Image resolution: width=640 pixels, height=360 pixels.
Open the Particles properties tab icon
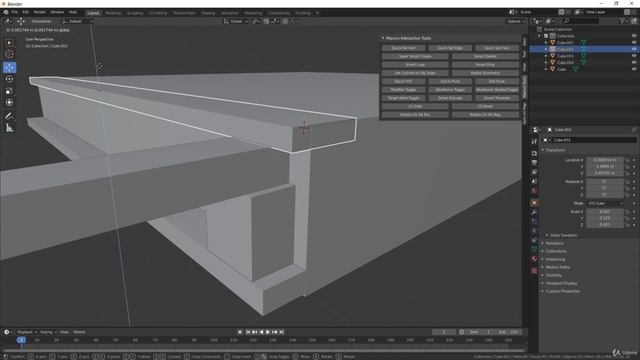[x=534, y=221]
